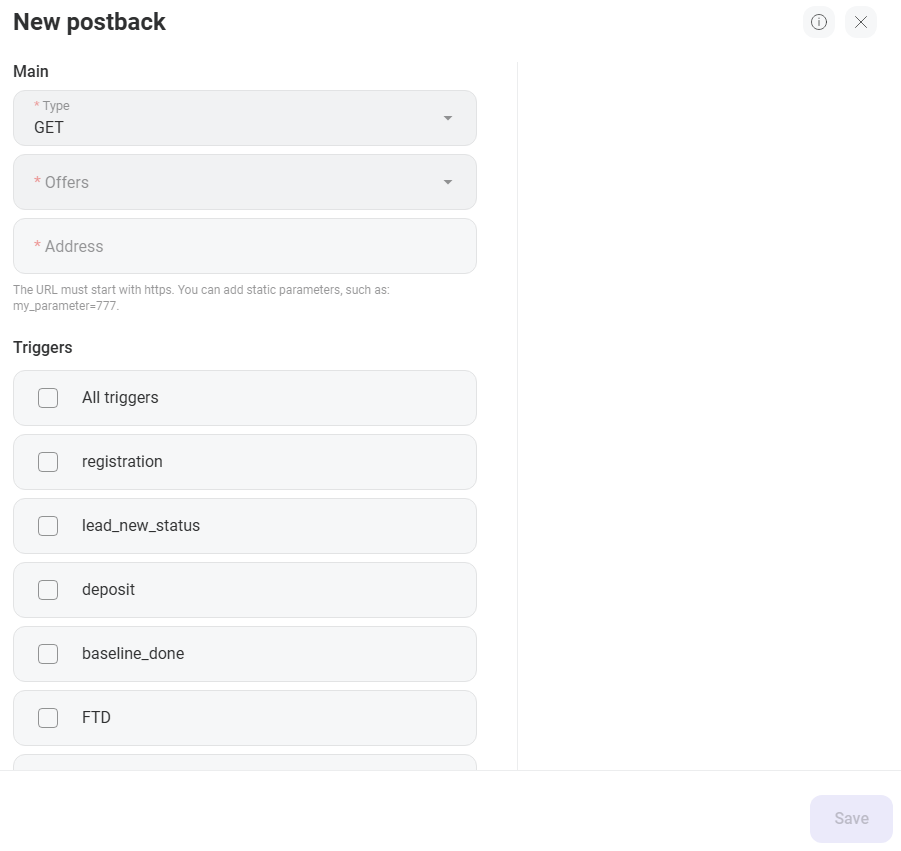Click the info icon beside the close button
This screenshot has height=851, width=901.
coord(819,22)
